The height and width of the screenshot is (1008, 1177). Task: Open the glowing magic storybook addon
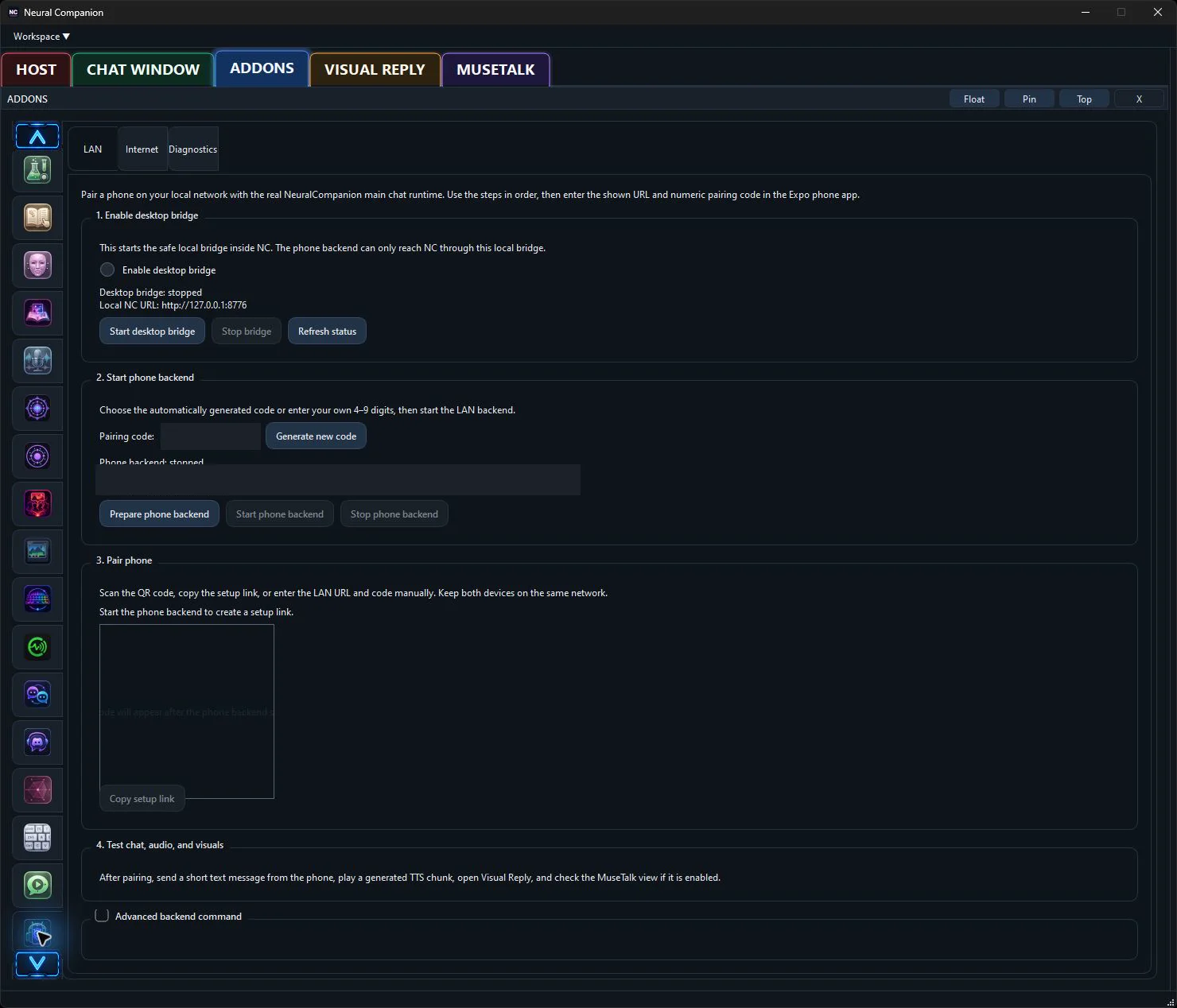(37, 312)
